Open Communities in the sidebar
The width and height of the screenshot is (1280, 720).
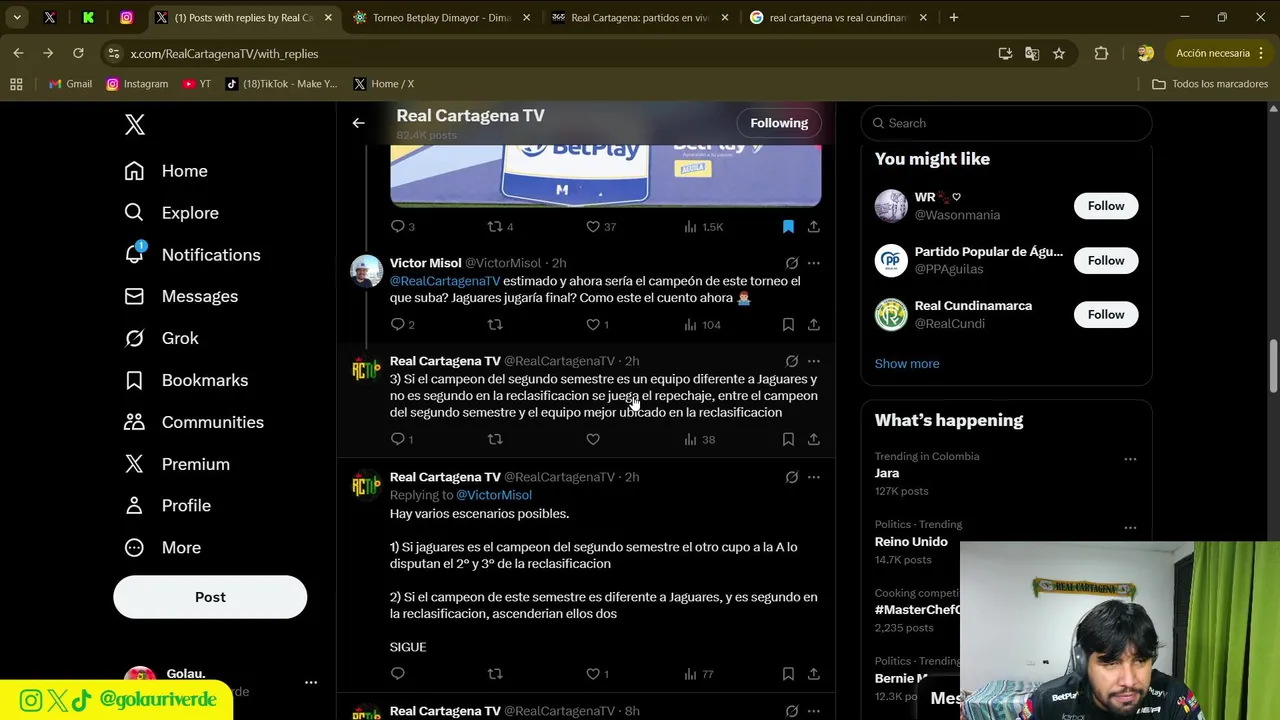point(194,423)
